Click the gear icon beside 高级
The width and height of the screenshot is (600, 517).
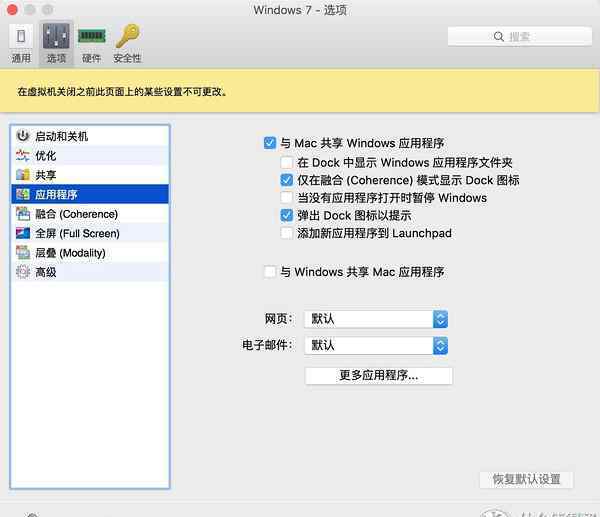click(x=23, y=272)
